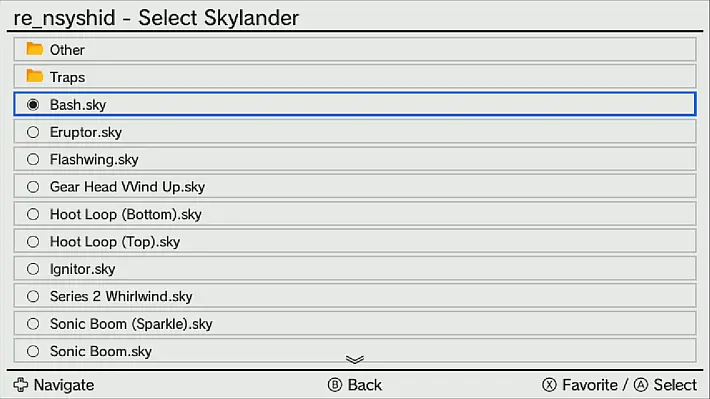
Task: Open the Traps folder icon
Action: tap(34, 76)
